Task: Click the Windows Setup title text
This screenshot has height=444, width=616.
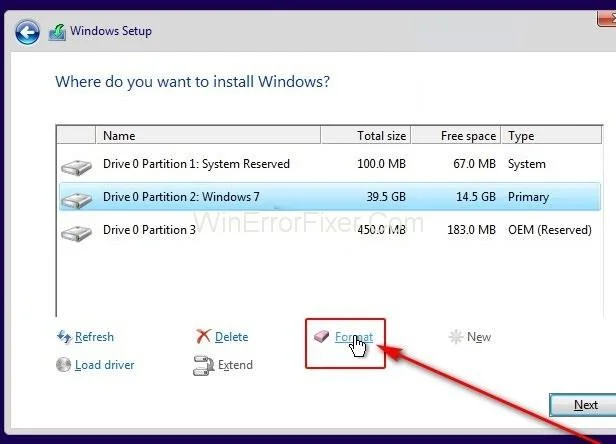Action: coord(111,31)
